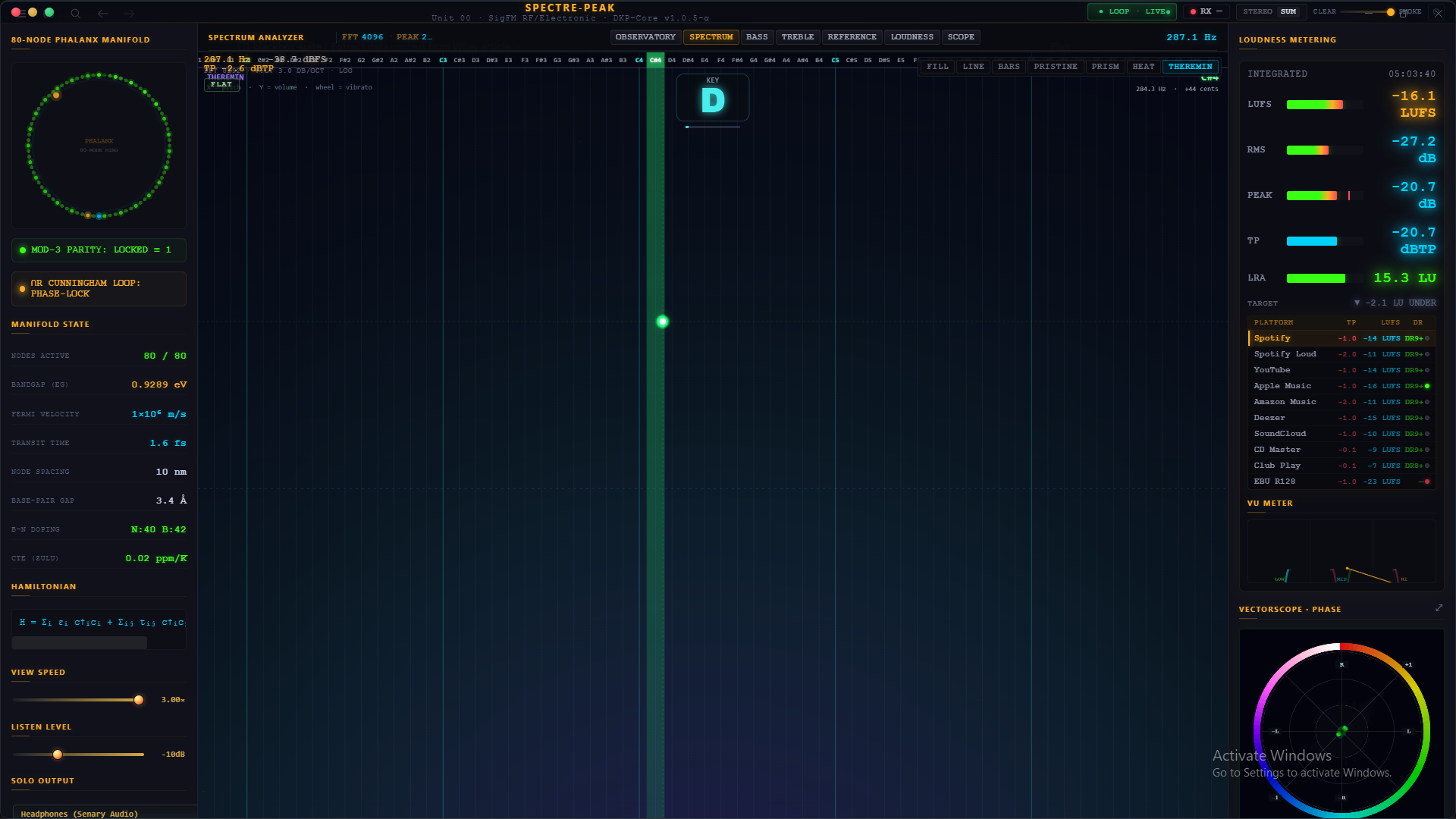Viewport: 1456px width, 819px height.
Task: Open the SPECTRUM tab
Action: click(711, 37)
